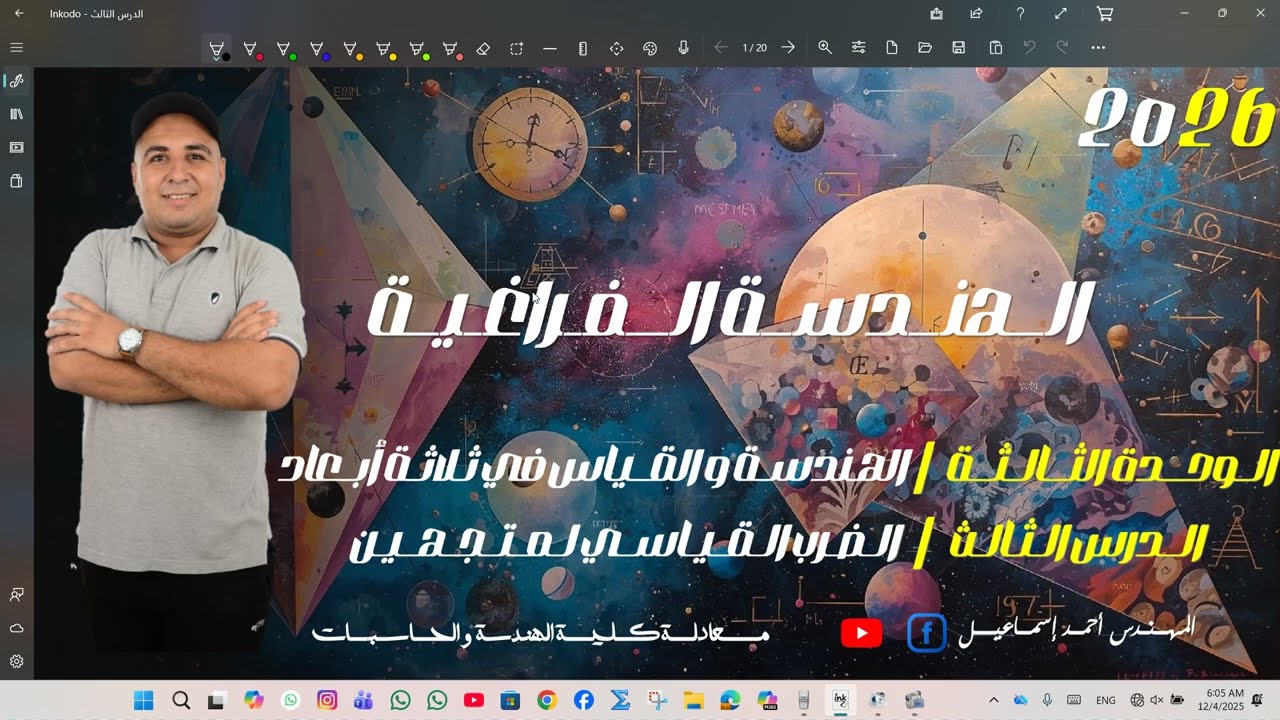Open YouTube app on taskbar
This screenshot has width=1280, height=720.
[474, 700]
